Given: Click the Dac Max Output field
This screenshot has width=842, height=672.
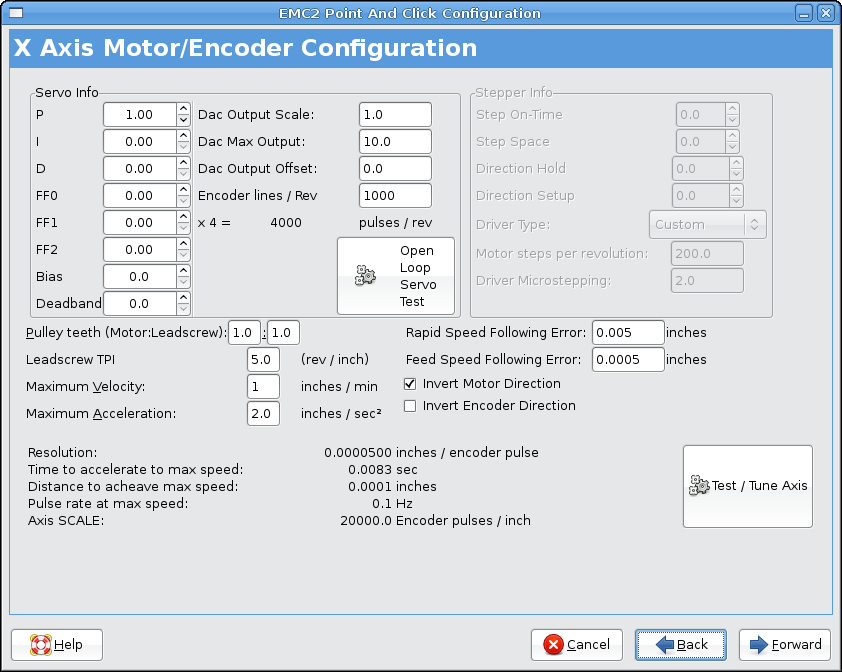Looking at the screenshot, I should tap(395, 142).
